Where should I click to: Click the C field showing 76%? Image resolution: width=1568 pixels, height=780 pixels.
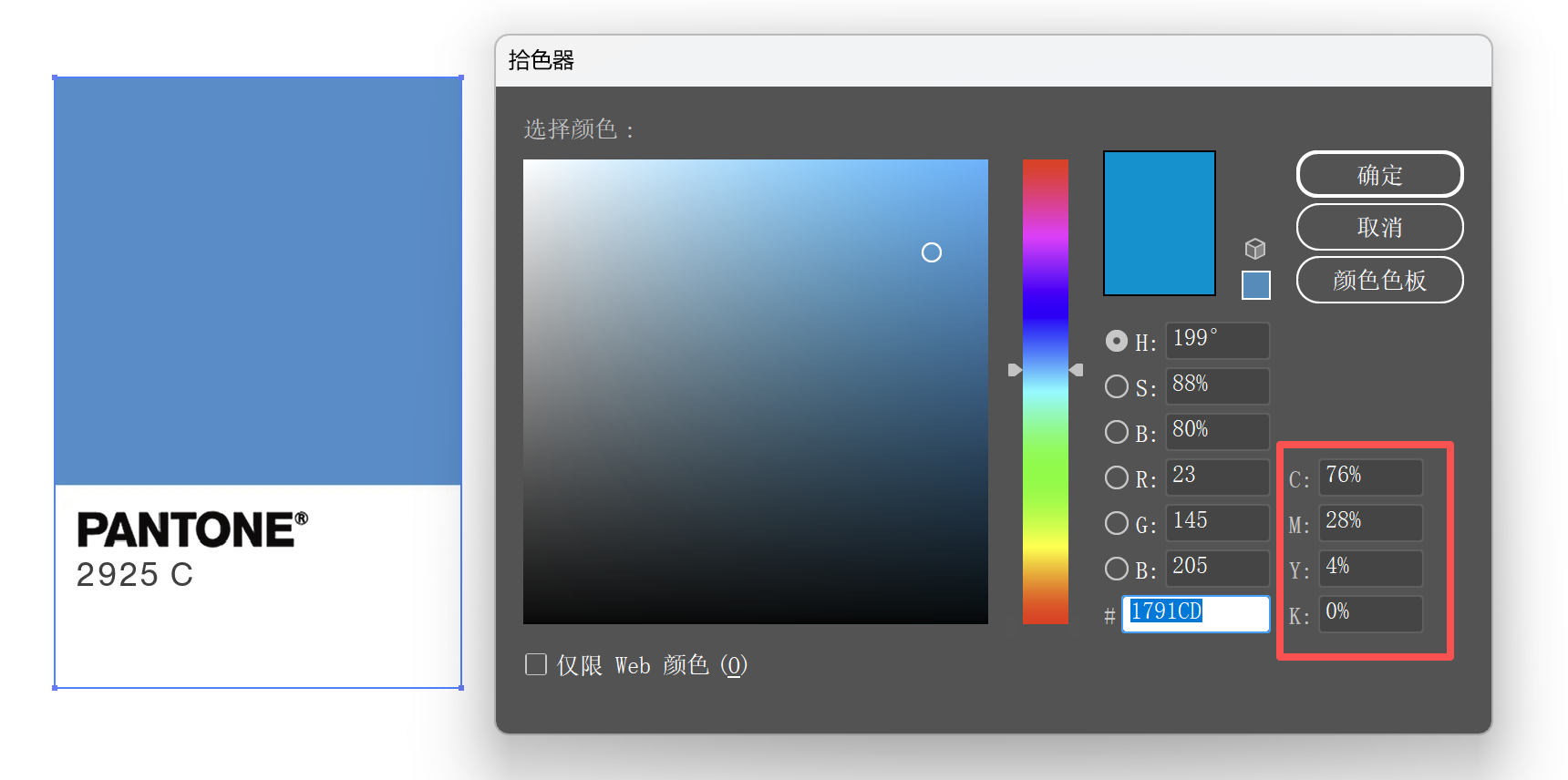(x=1371, y=477)
